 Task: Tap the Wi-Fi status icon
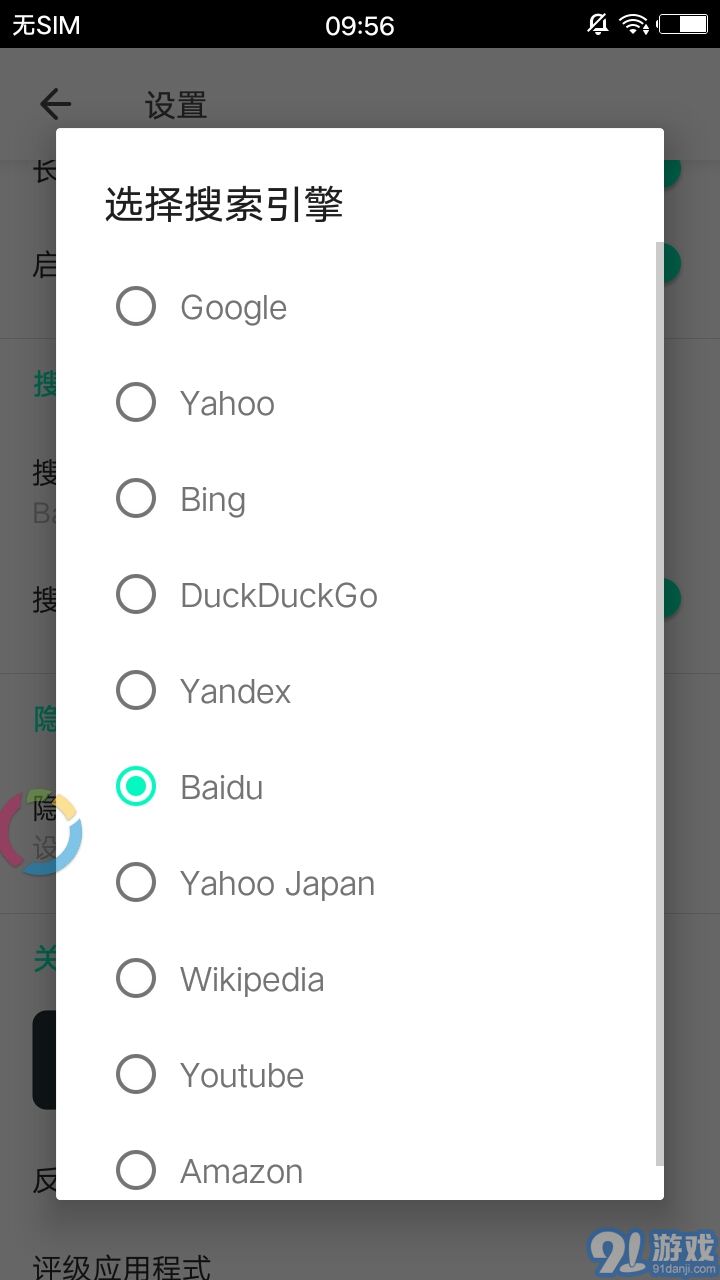634,24
